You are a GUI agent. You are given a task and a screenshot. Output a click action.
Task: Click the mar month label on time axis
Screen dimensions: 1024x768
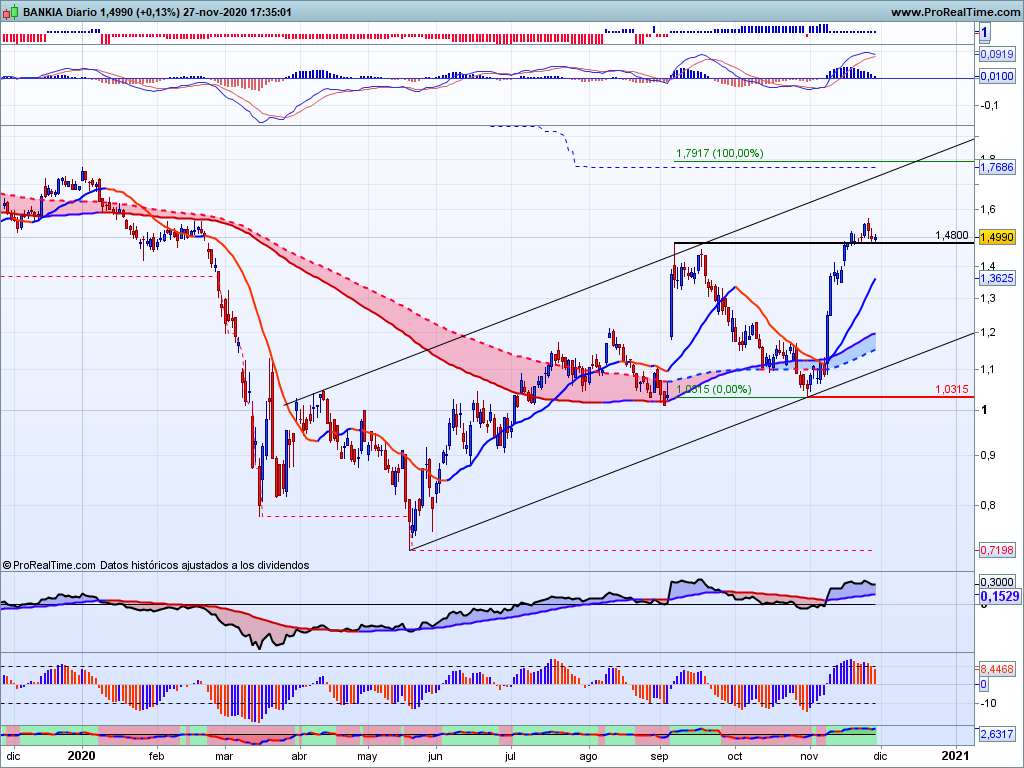point(224,757)
